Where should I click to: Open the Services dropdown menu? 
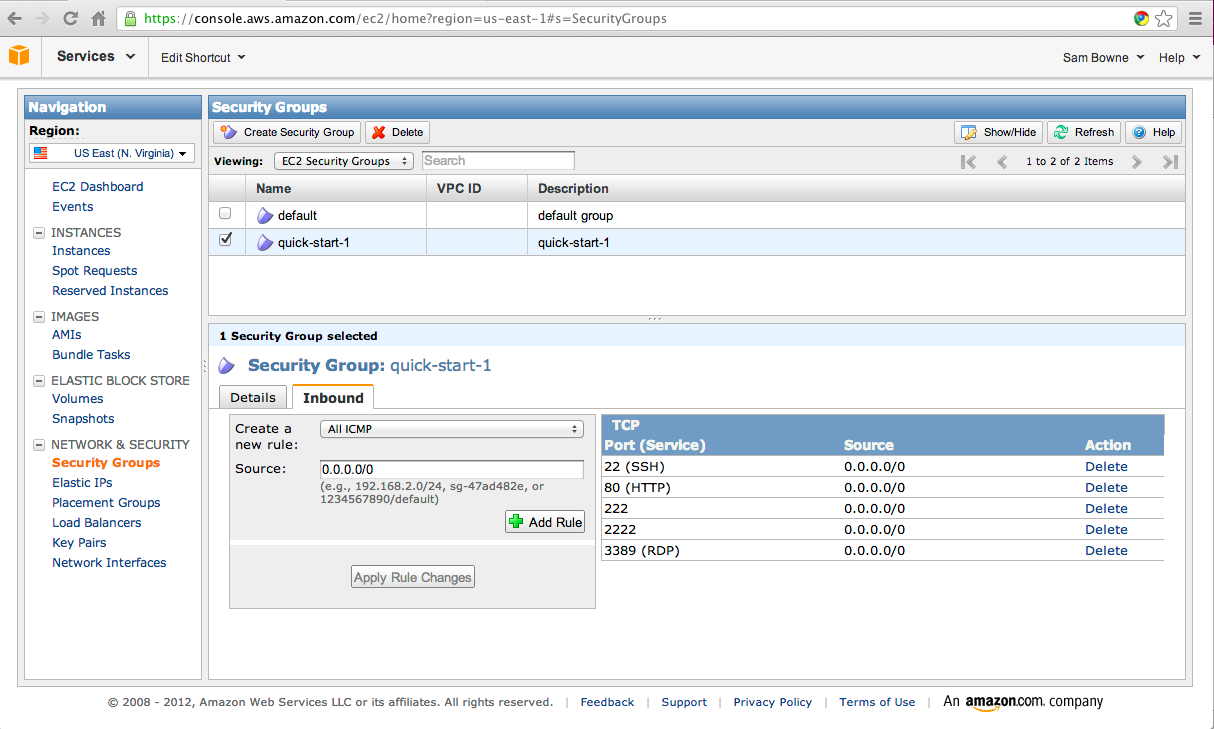click(96, 56)
